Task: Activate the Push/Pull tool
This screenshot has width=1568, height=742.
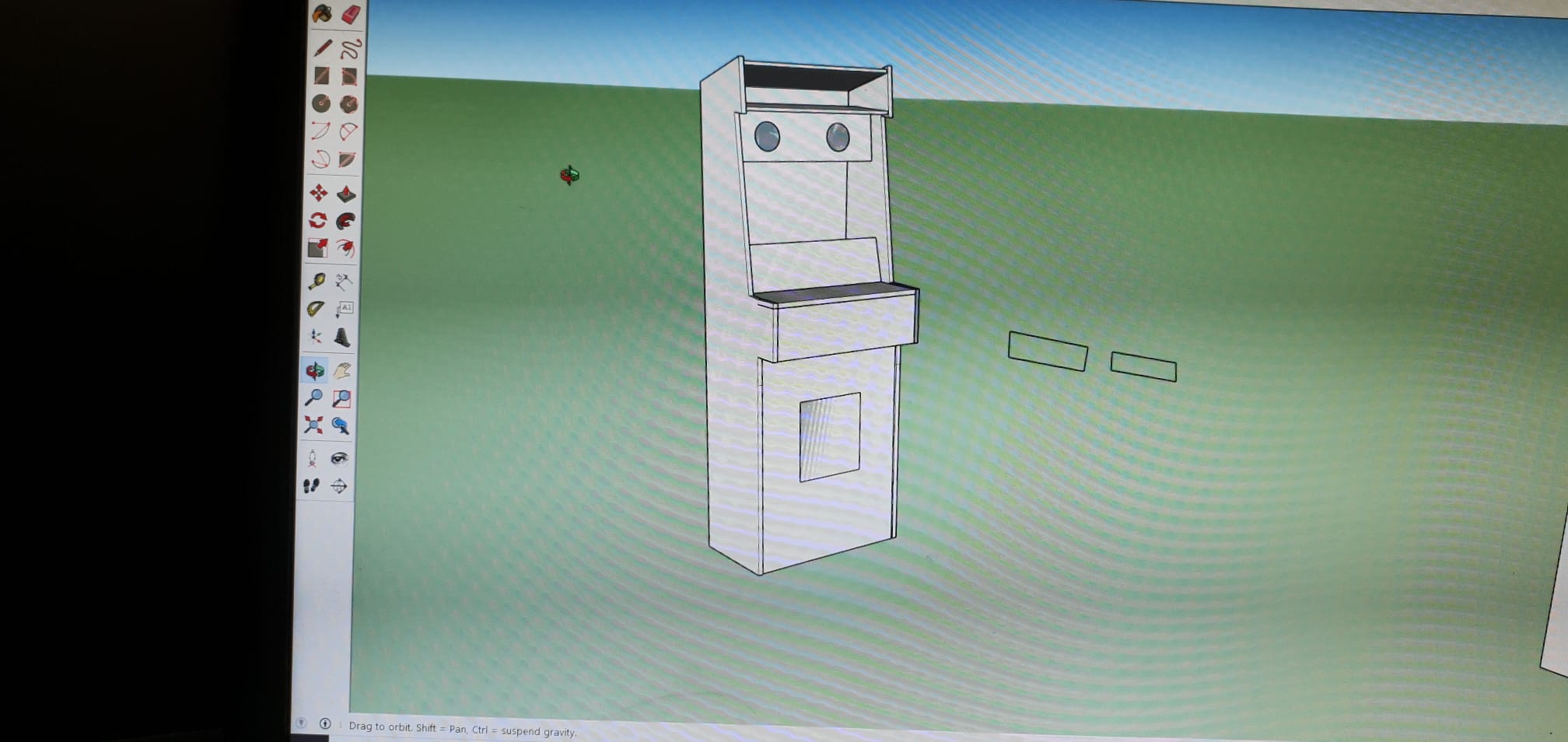Action: point(346,194)
